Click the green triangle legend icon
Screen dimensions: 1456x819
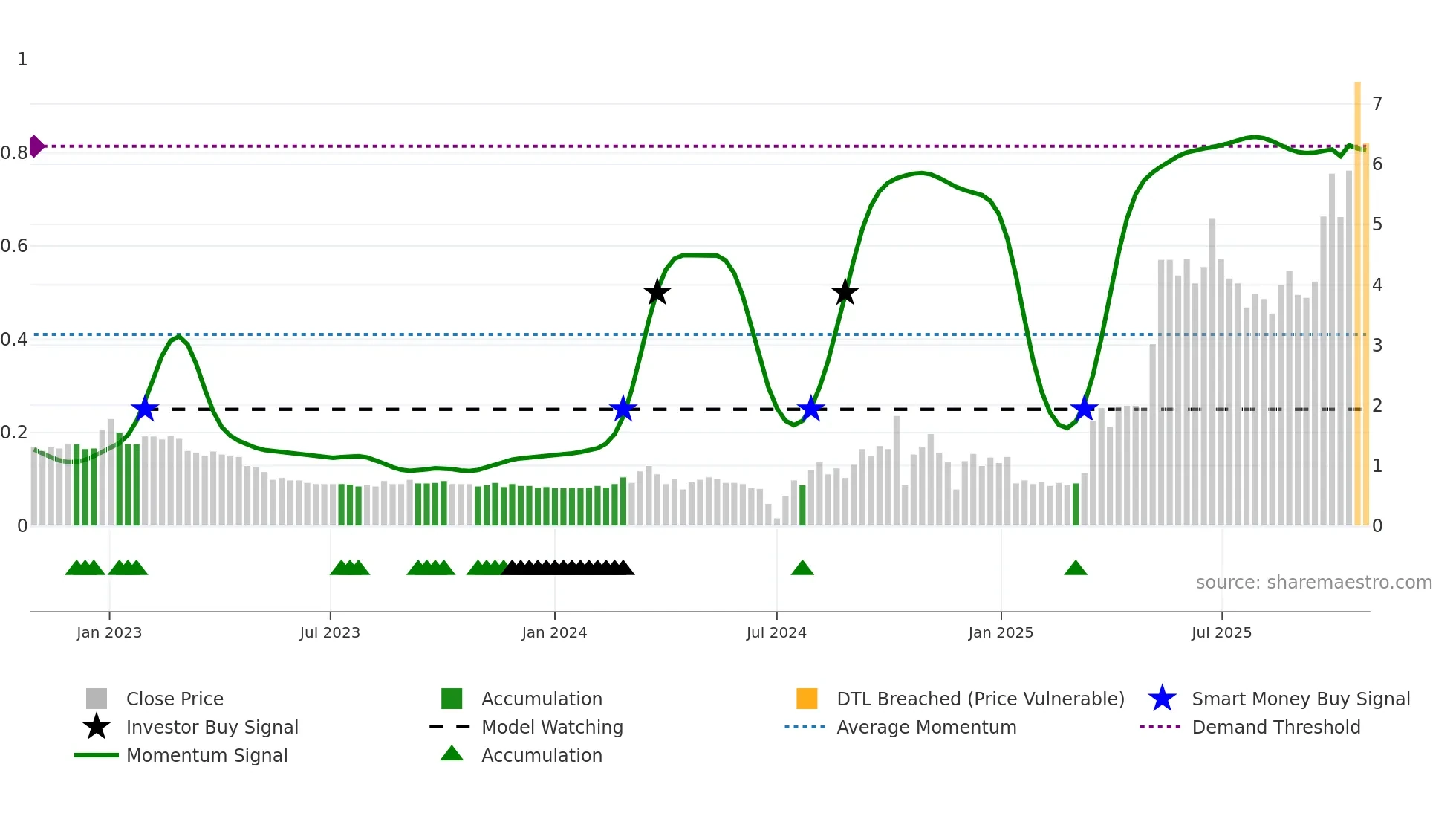[x=452, y=754]
